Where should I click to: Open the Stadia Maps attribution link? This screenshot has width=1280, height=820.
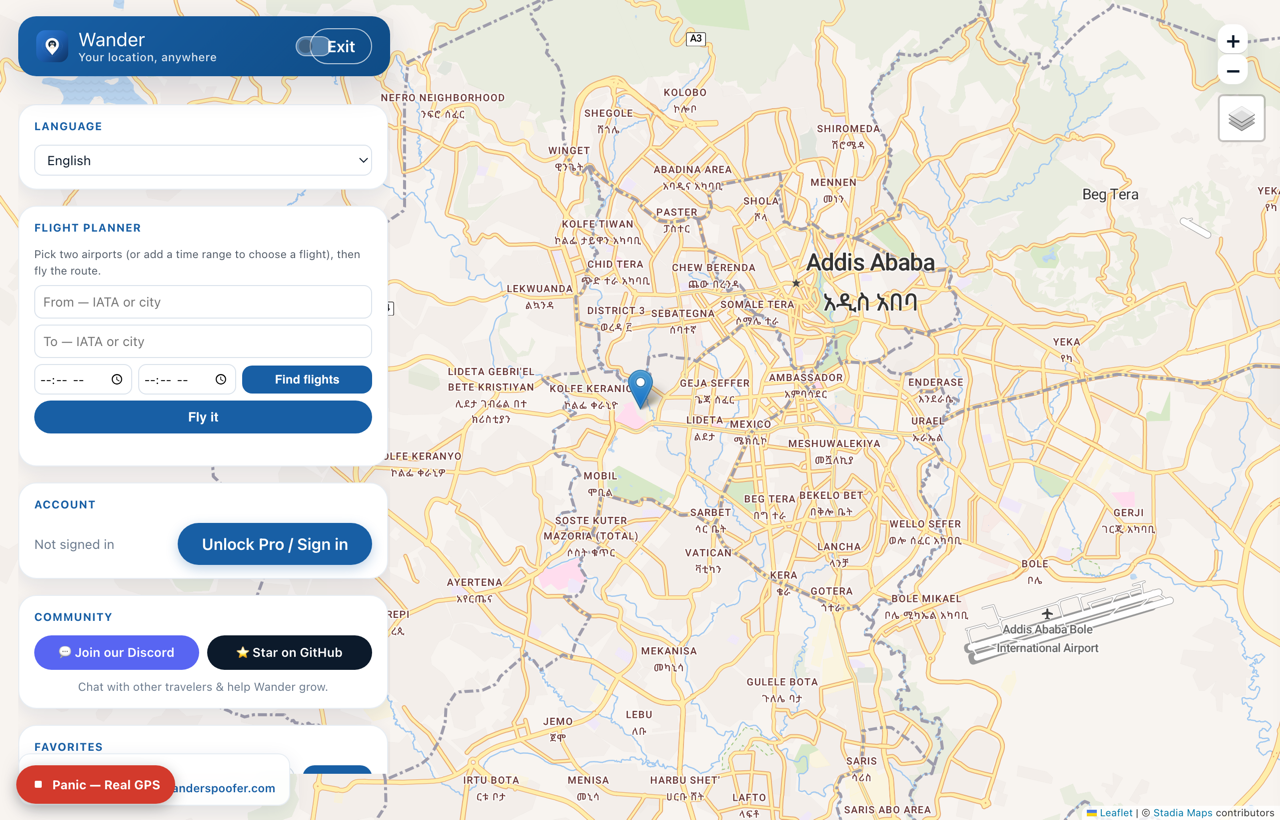point(1182,813)
